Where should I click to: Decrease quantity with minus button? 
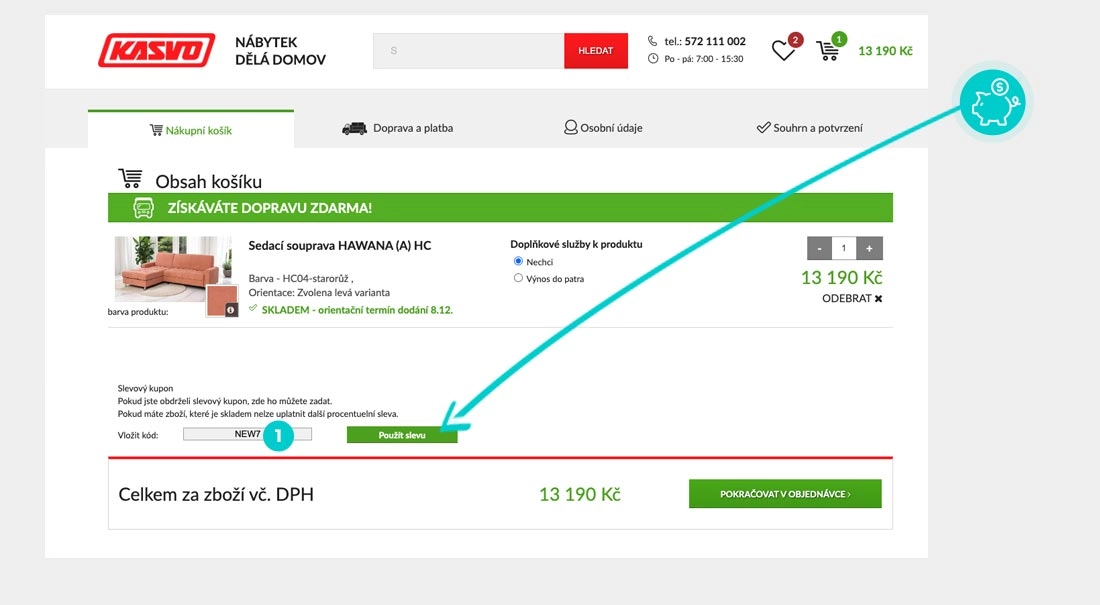tap(819, 248)
